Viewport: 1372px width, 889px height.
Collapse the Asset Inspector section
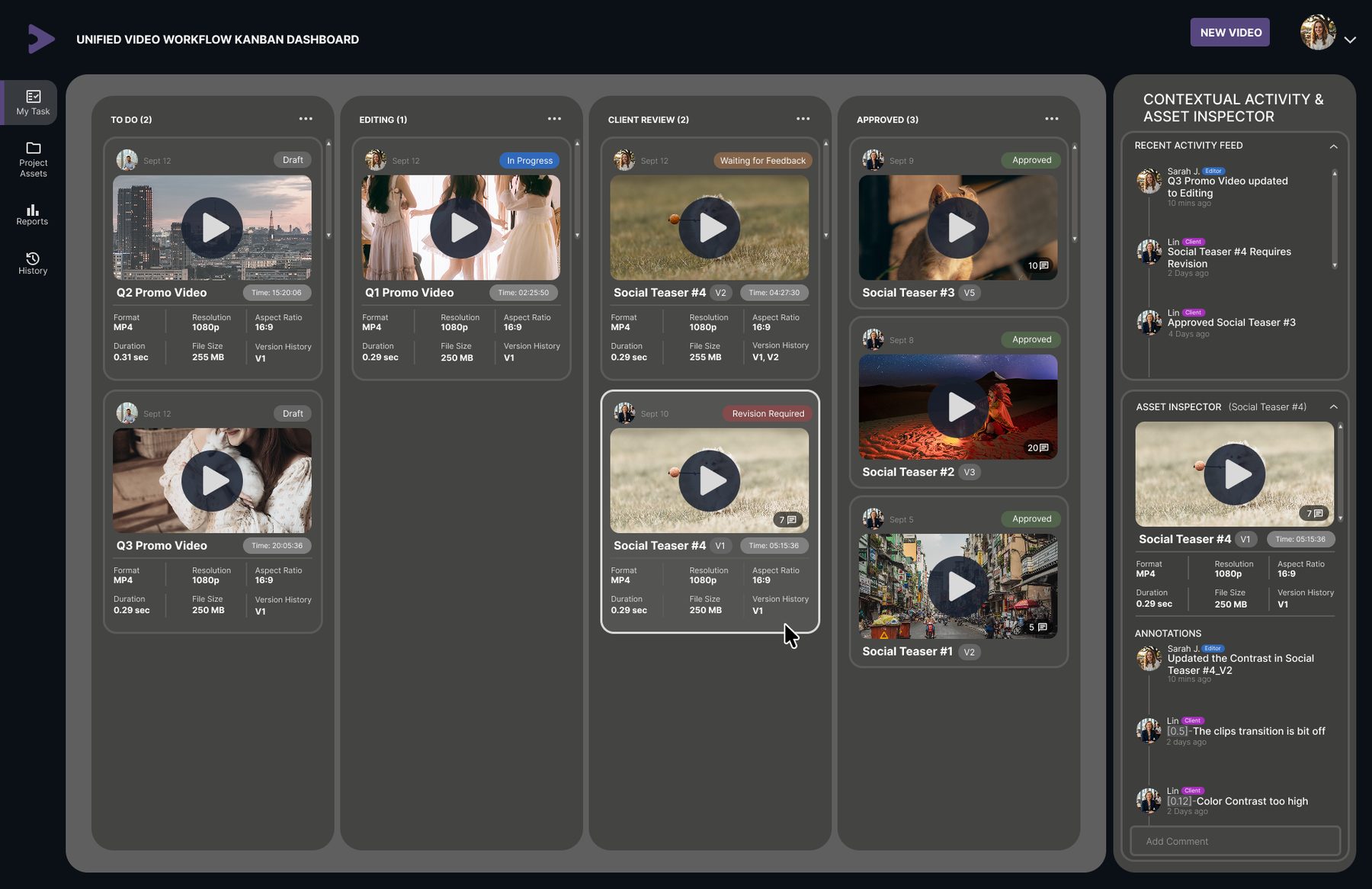(1334, 407)
